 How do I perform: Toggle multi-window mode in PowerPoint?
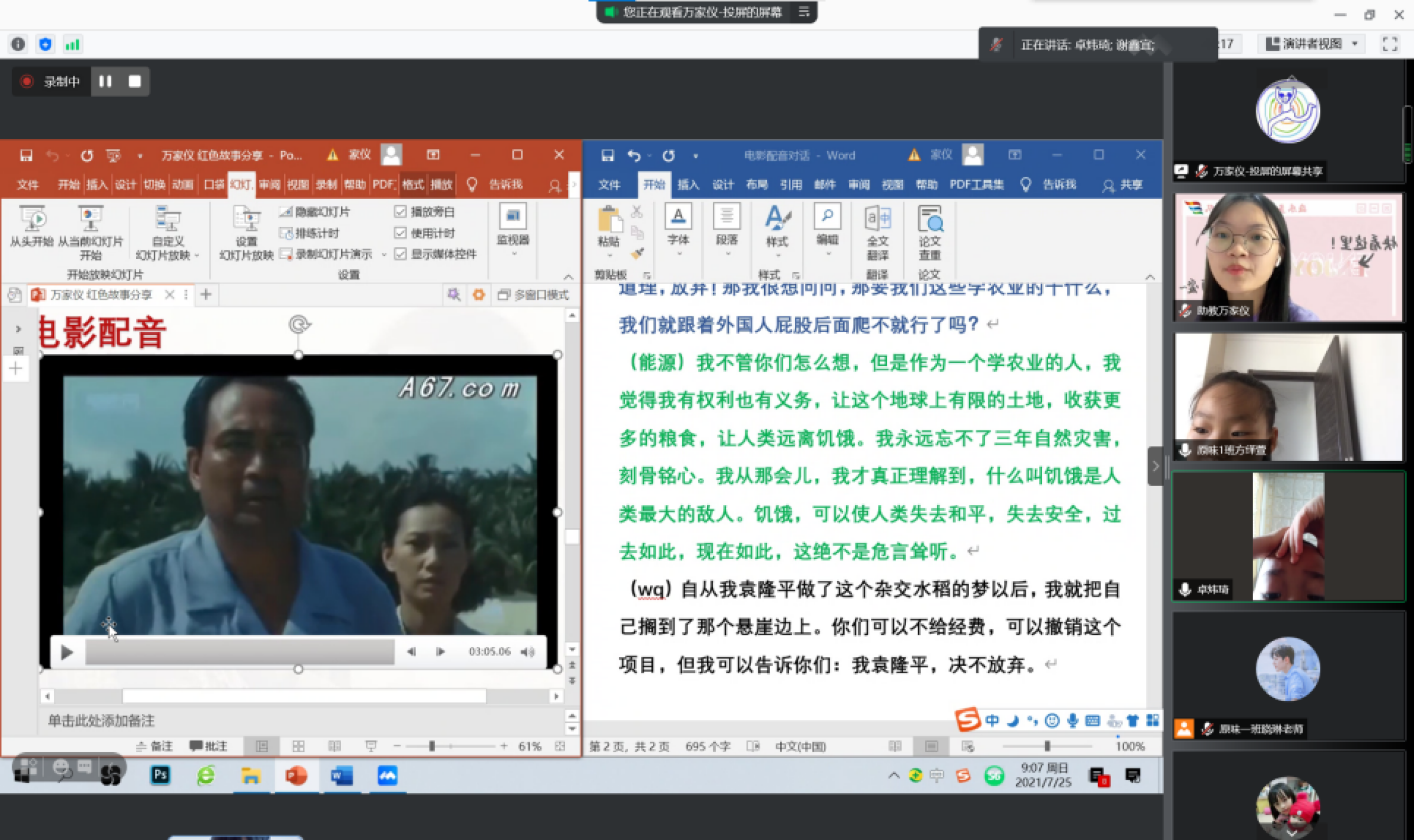[x=533, y=295]
